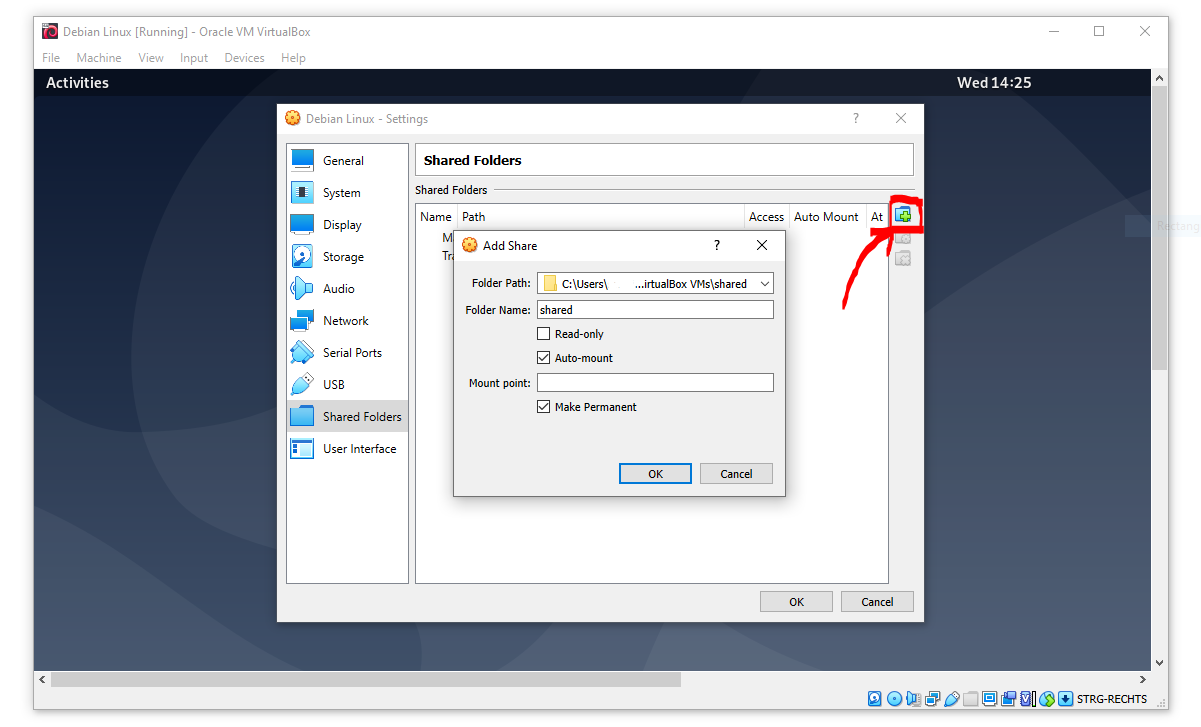Click the add shared folder icon
Screen dimensions: 1201x727
tap(903, 216)
